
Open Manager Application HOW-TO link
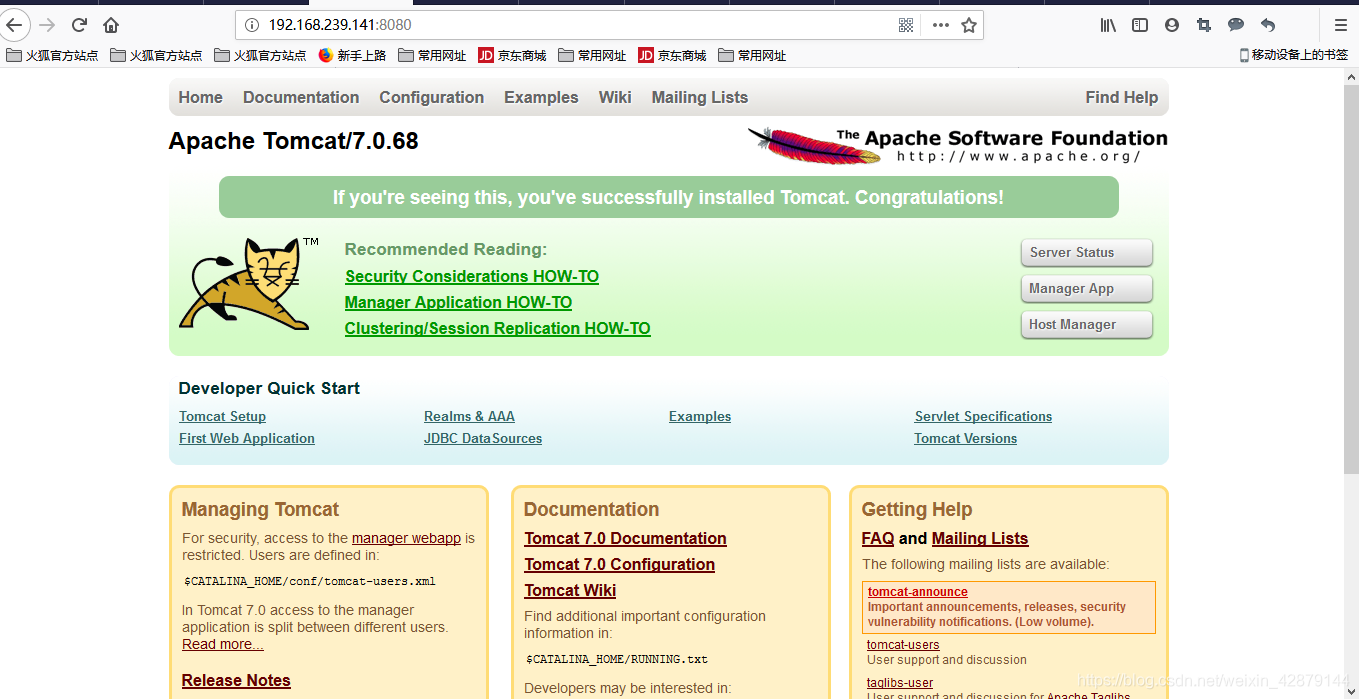pos(458,302)
